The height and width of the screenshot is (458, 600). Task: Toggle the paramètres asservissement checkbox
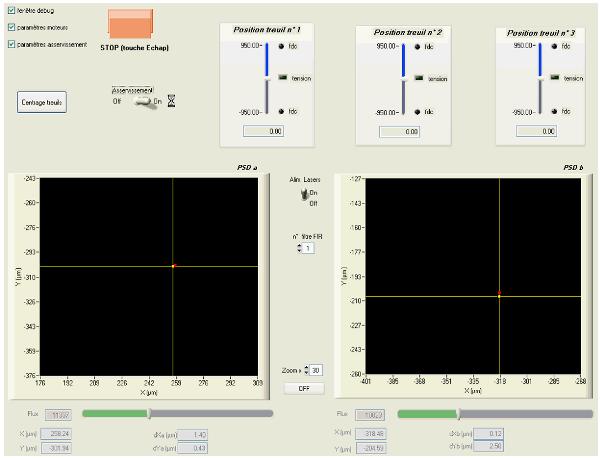[x=11, y=44]
